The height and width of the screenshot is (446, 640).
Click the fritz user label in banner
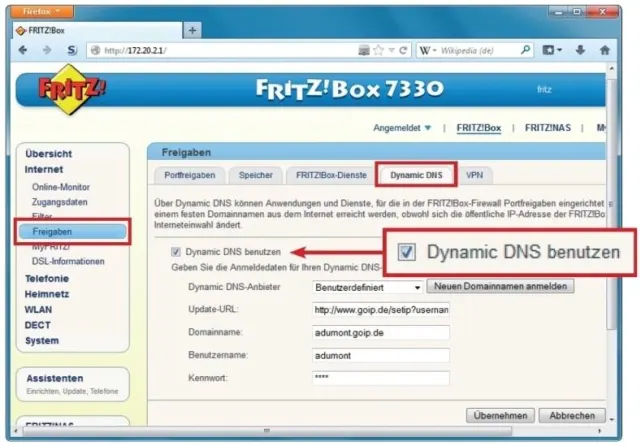pyautogui.click(x=544, y=90)
